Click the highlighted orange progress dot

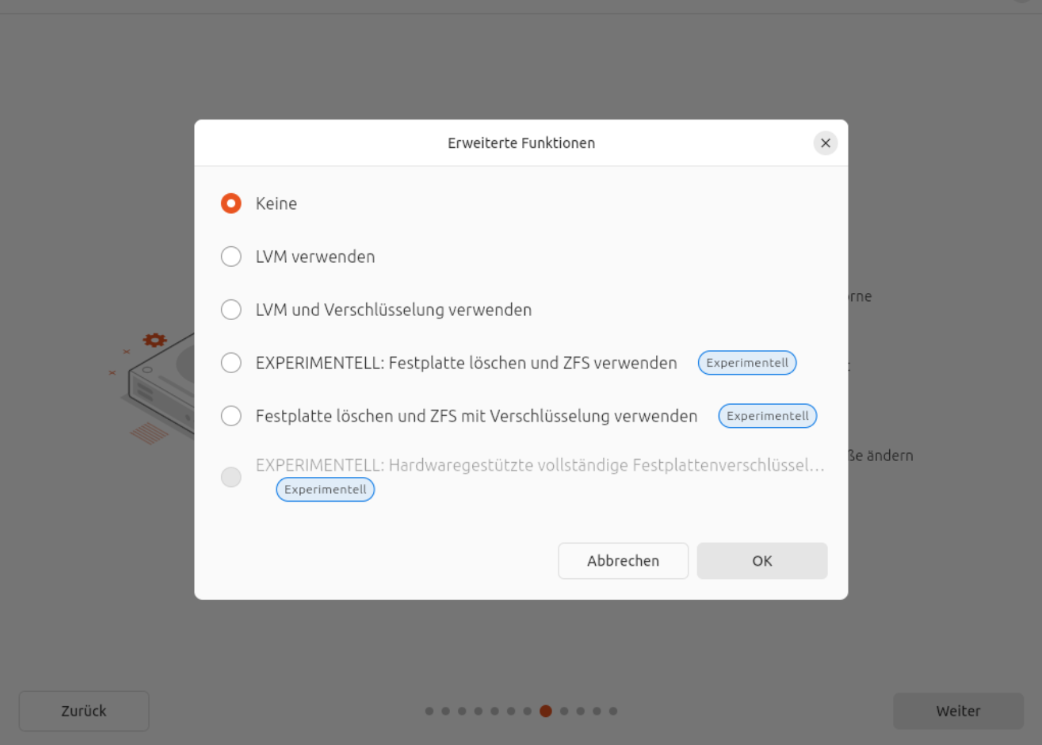pyautogui.click(x=546, y=711)
